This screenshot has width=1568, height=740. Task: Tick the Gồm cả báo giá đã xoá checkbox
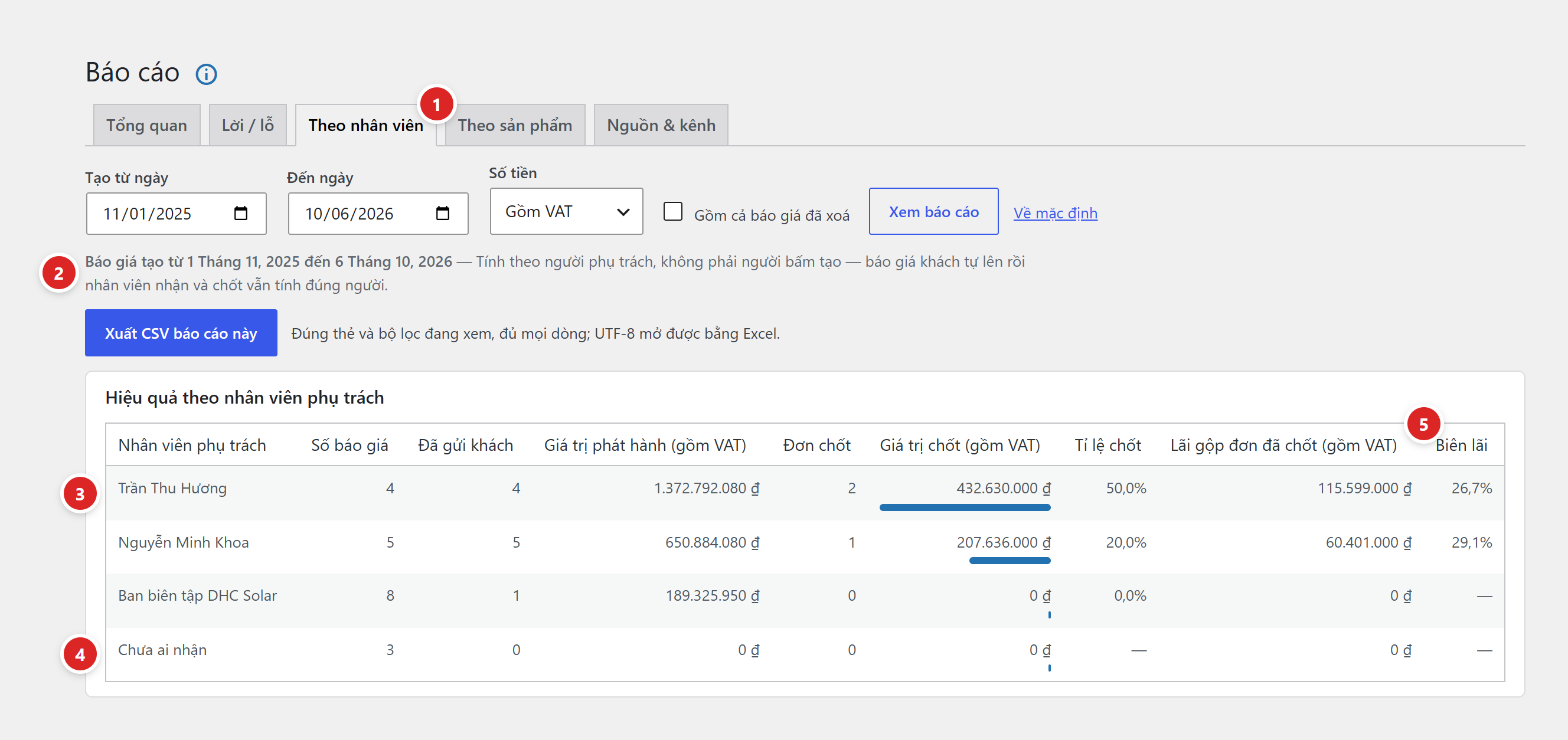pyautogui.click(x=672, y=211)
